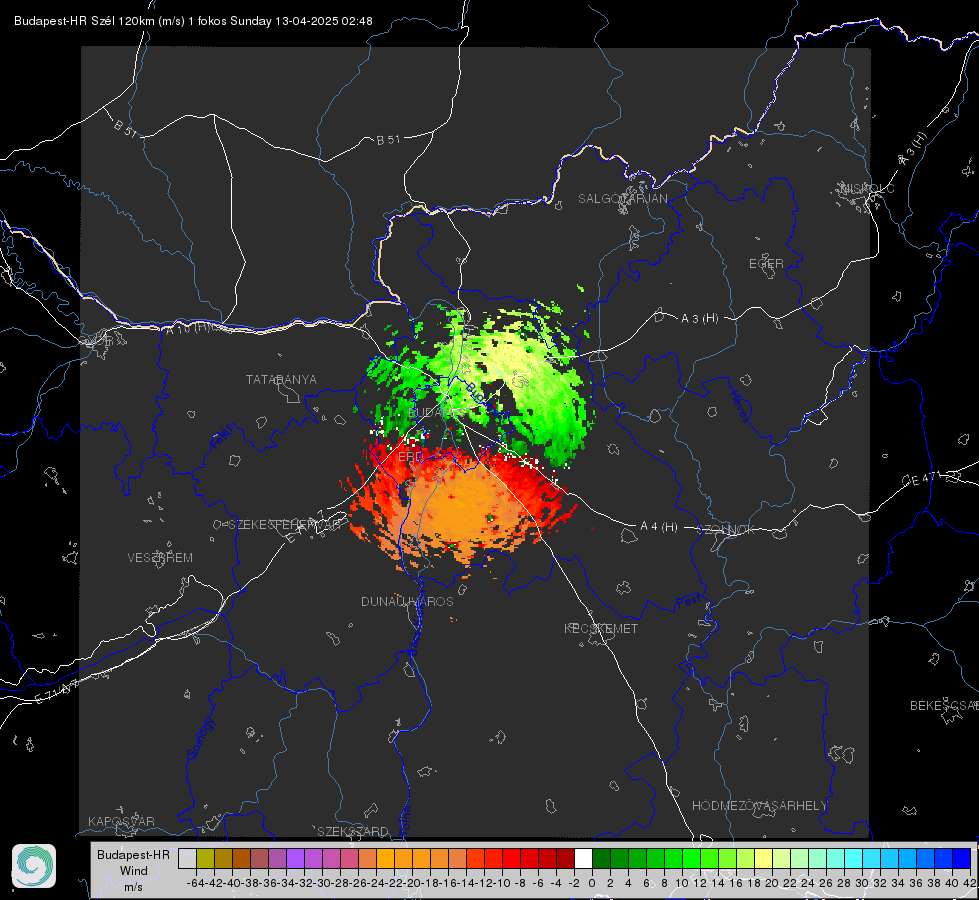Click the legend label Budapest-HR Wind m/s

pyautogui.click(x=134, y=871)
